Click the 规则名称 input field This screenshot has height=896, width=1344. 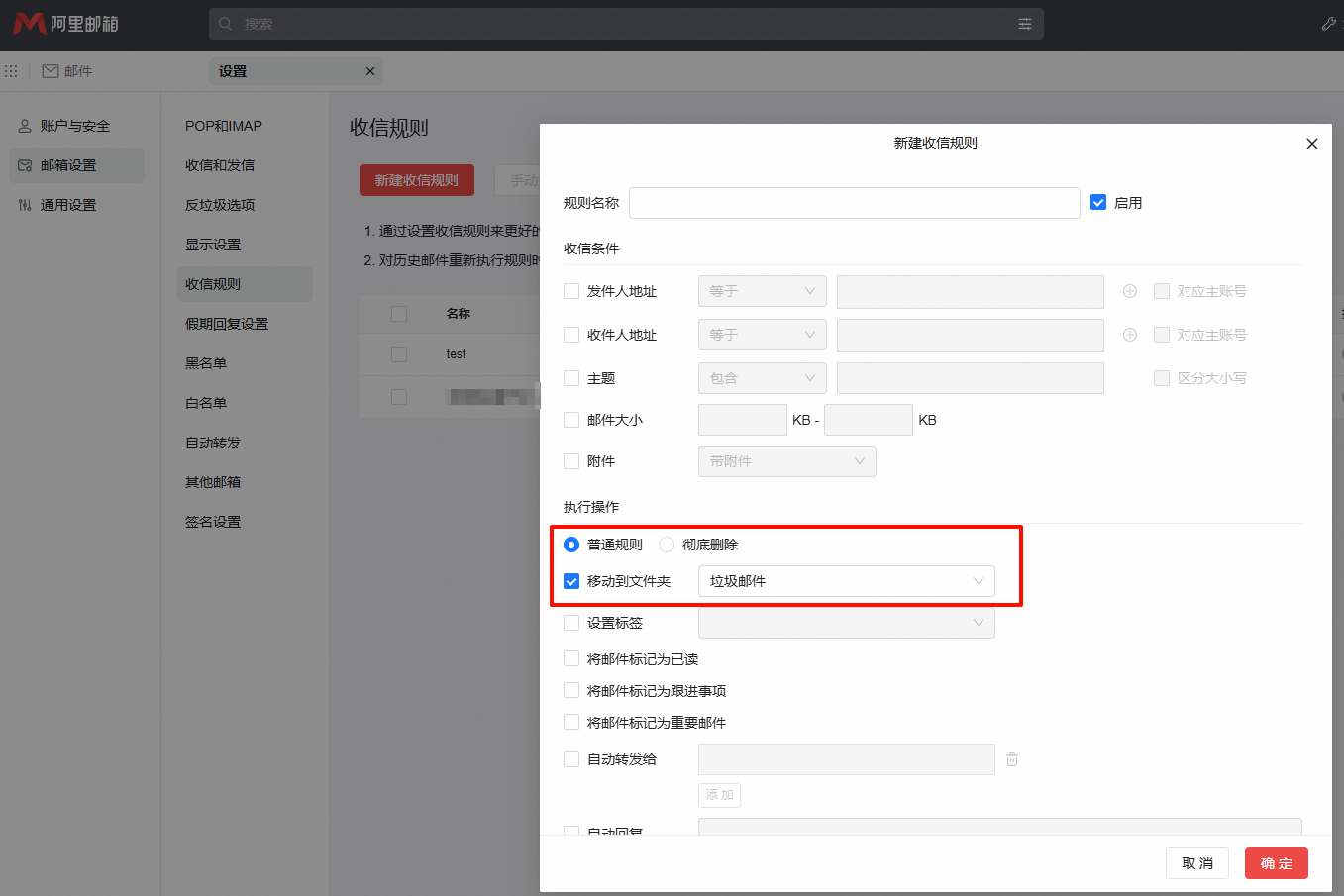click(x=854, y=203)
